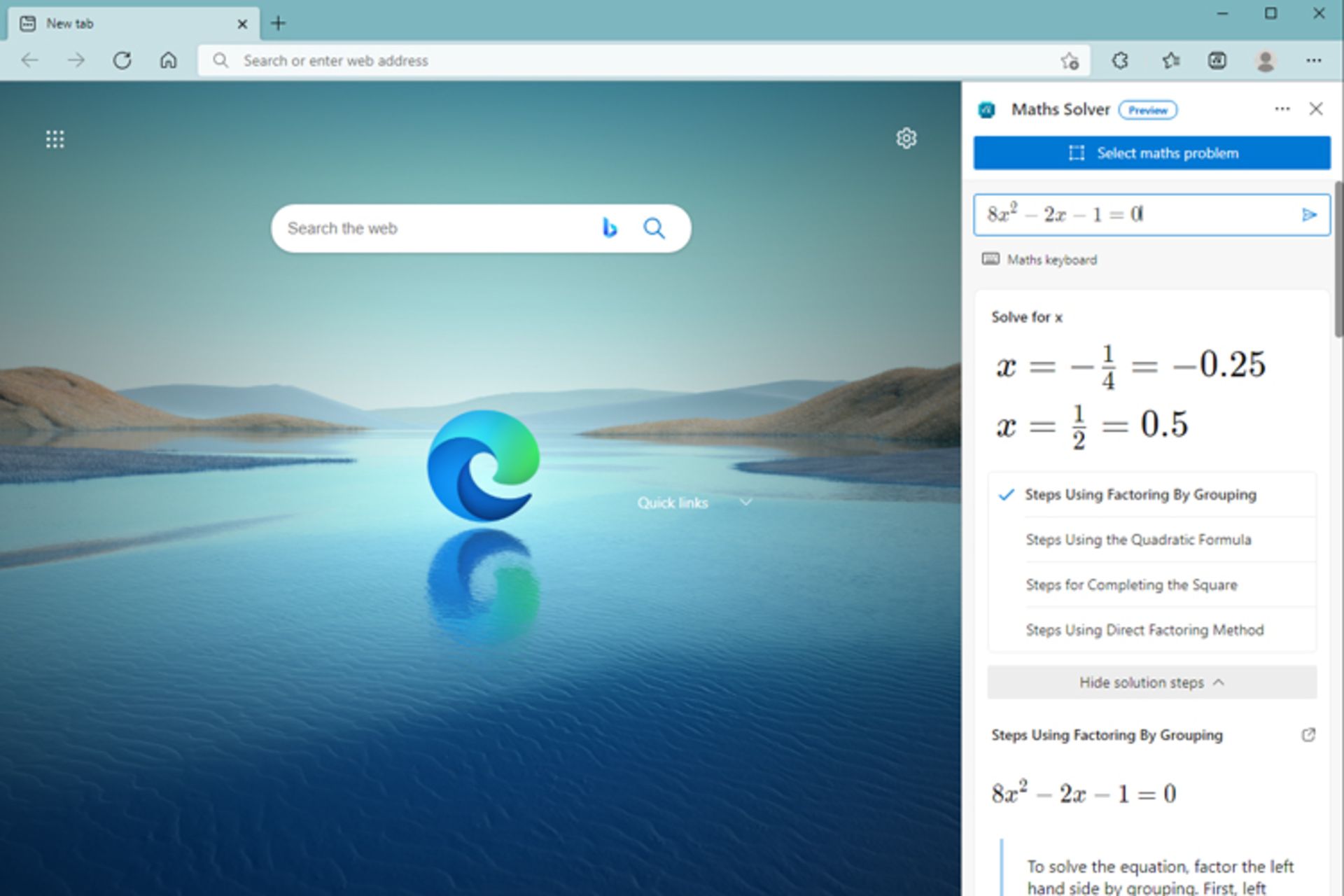Image resolution: width=1344 pixels, height=896 pixels.
Task: Open the app launcher grid icon
Action: [x=55, y=139]
